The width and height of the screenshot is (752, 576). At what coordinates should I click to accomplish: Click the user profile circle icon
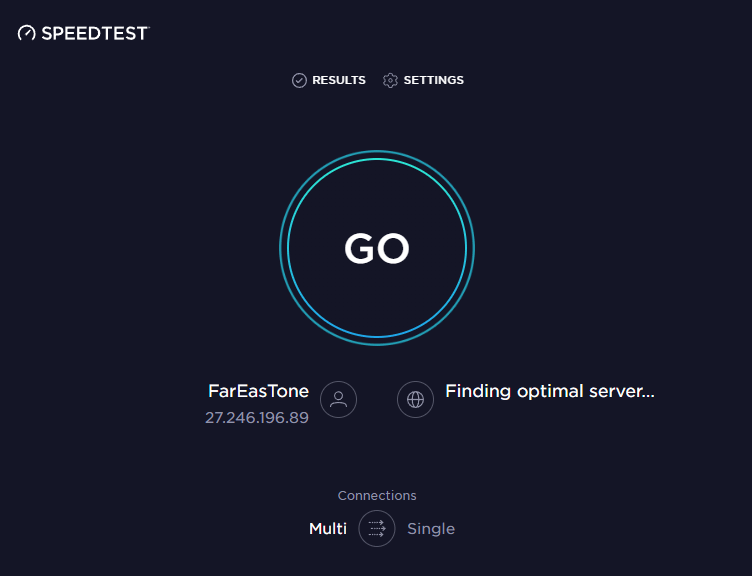(338, 399)
